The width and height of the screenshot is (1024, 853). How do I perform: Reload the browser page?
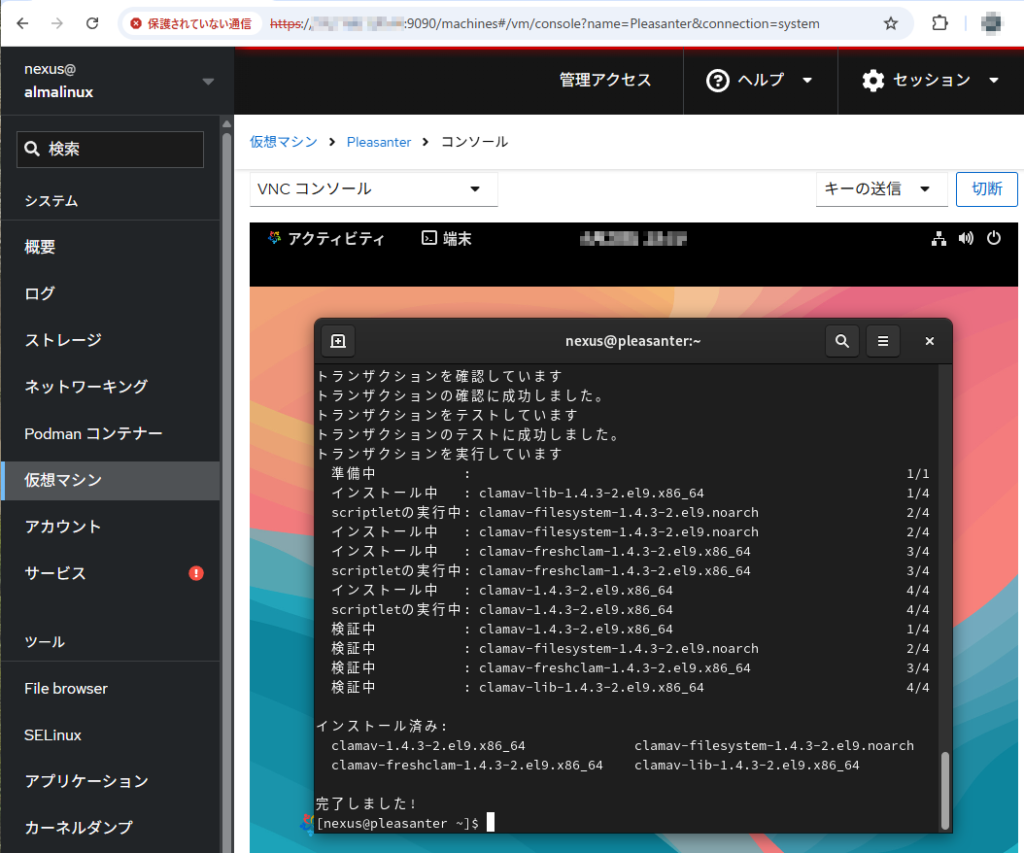(92, 23)
